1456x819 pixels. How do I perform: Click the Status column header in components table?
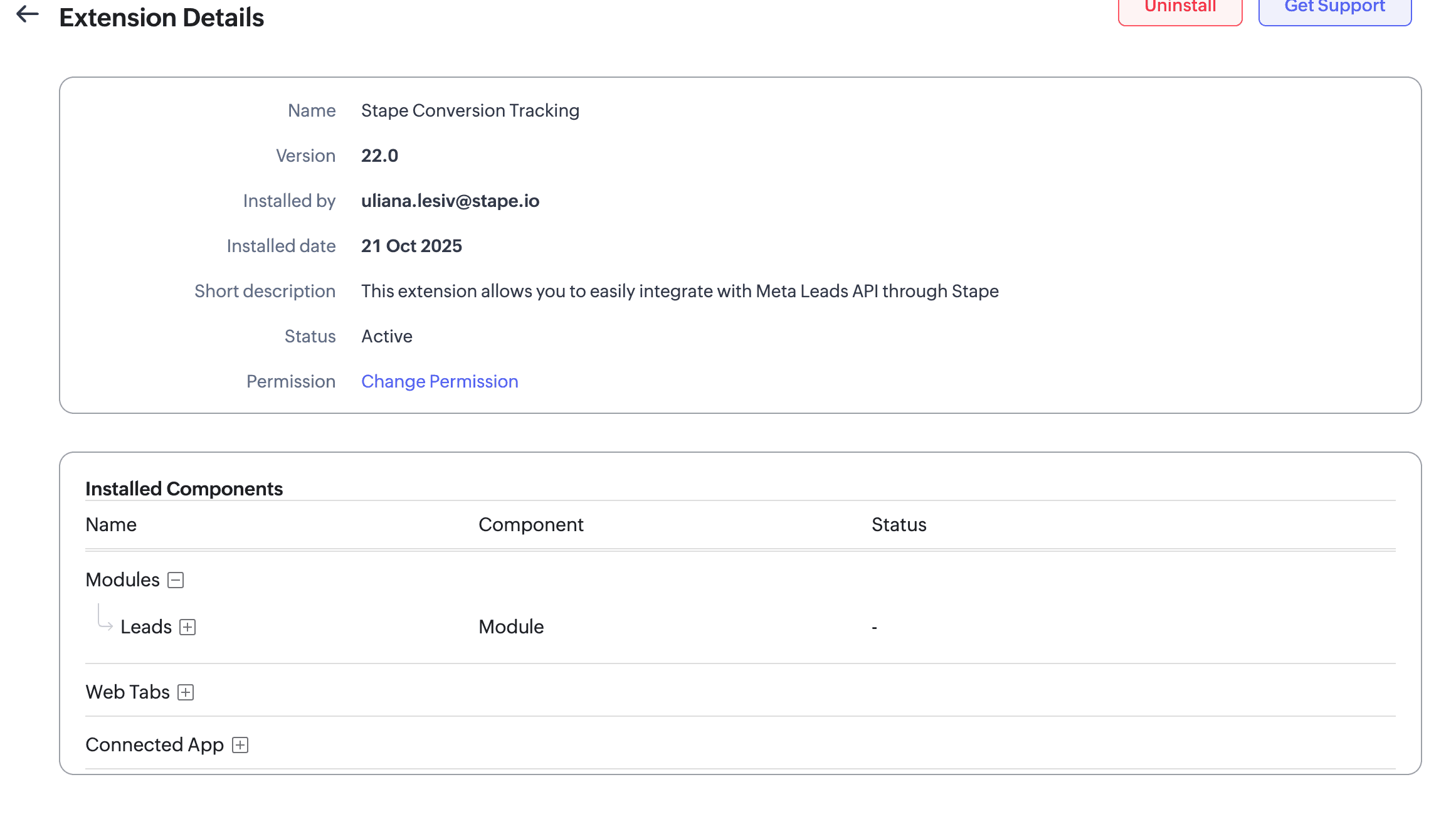(x=899, y=525)
